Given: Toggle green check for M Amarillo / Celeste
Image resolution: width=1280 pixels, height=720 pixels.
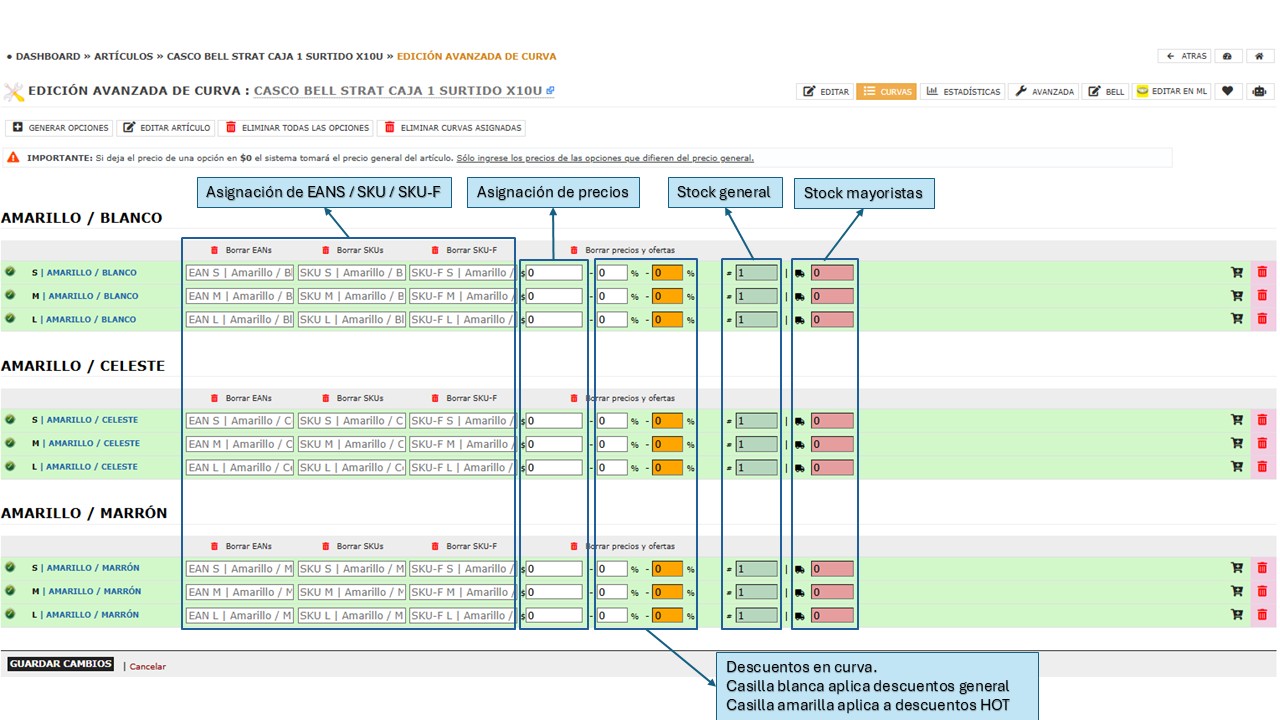Looking at the screenshot, I should (10, 443).
